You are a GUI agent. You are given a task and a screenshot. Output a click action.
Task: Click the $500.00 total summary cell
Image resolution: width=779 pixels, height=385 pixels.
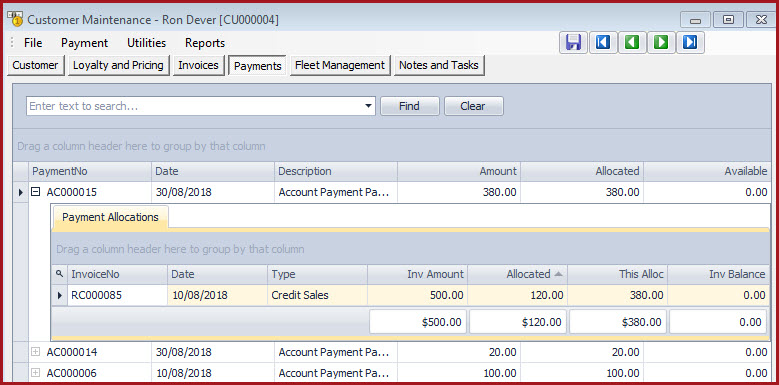coord(418,322)
